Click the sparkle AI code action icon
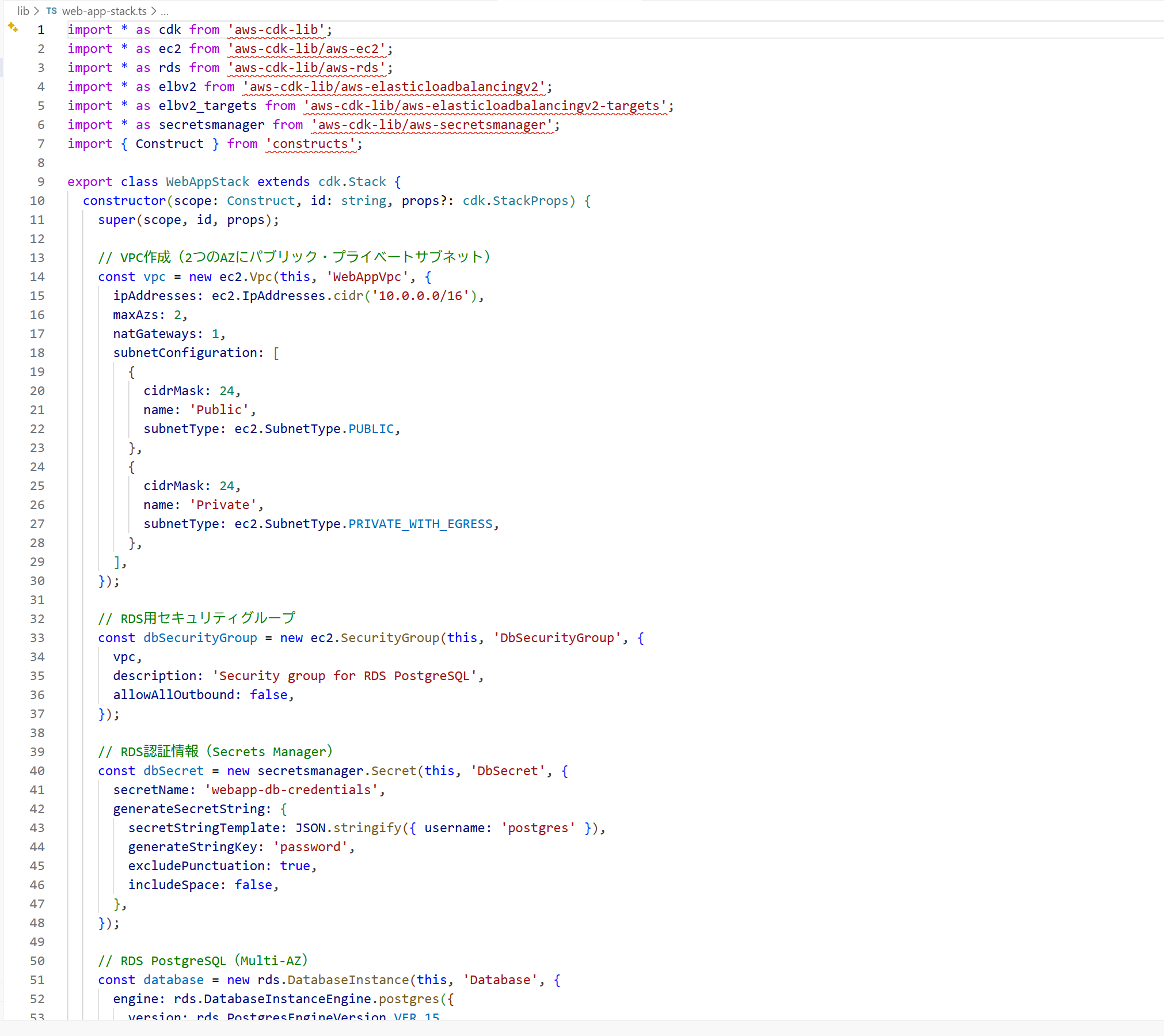 click(13, 27)
